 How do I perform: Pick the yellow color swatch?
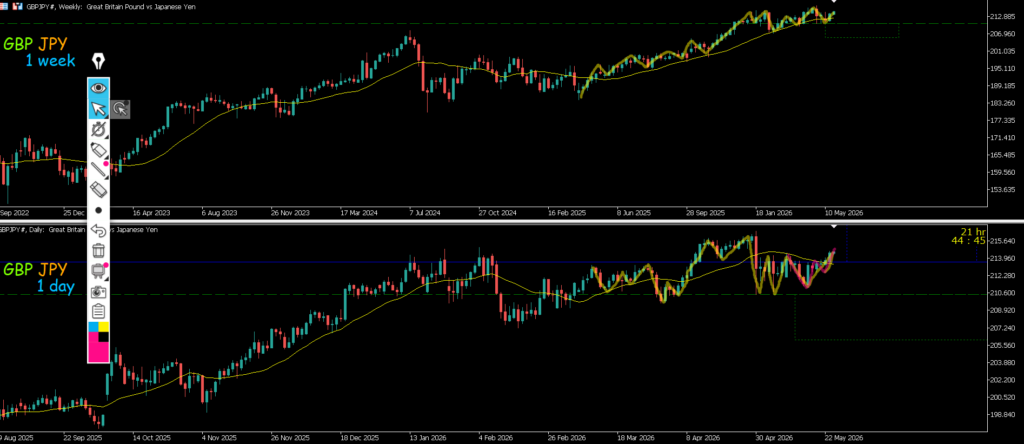click(x=104, y=326)
